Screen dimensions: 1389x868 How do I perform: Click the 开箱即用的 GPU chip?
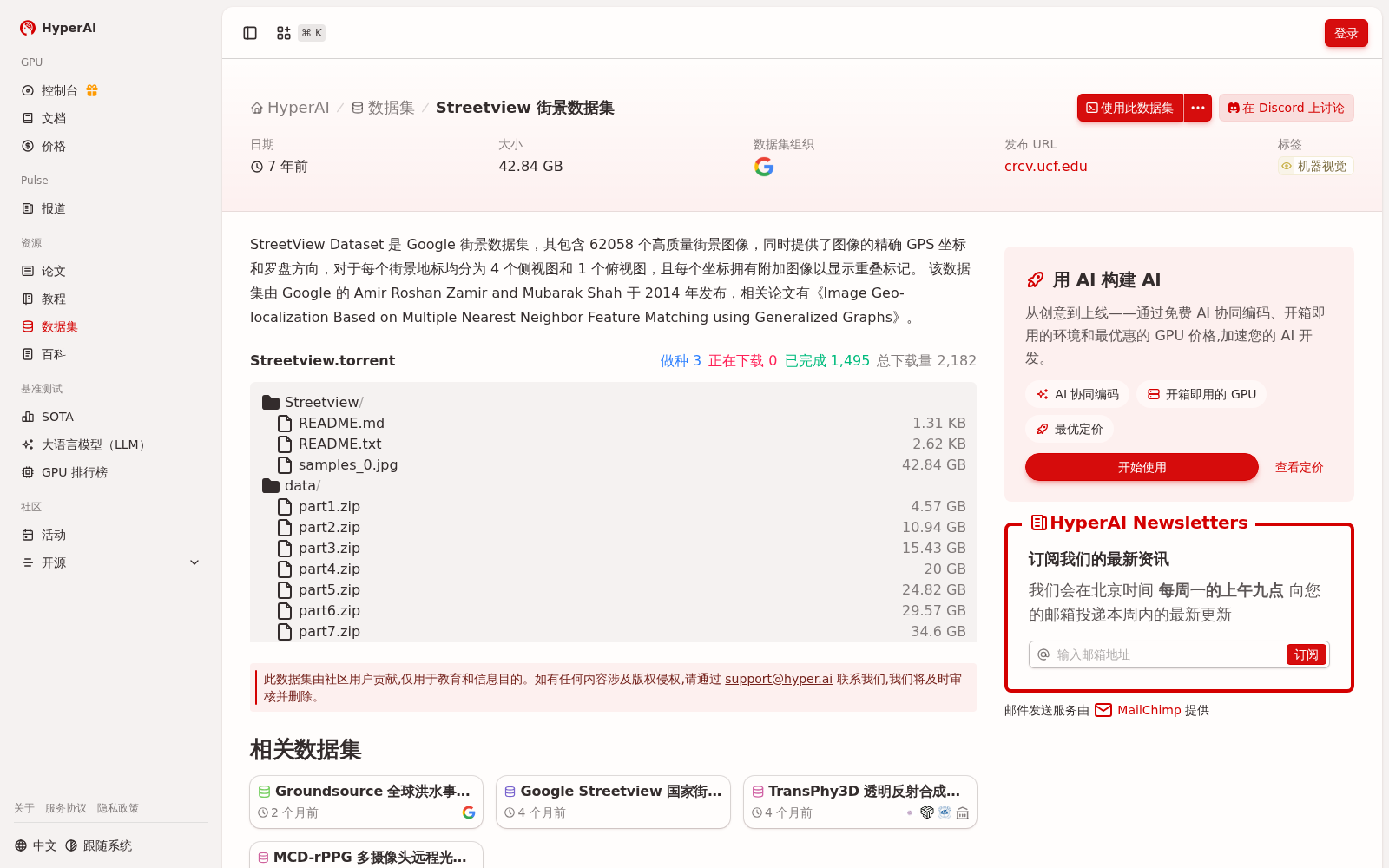click(1201, 394)
